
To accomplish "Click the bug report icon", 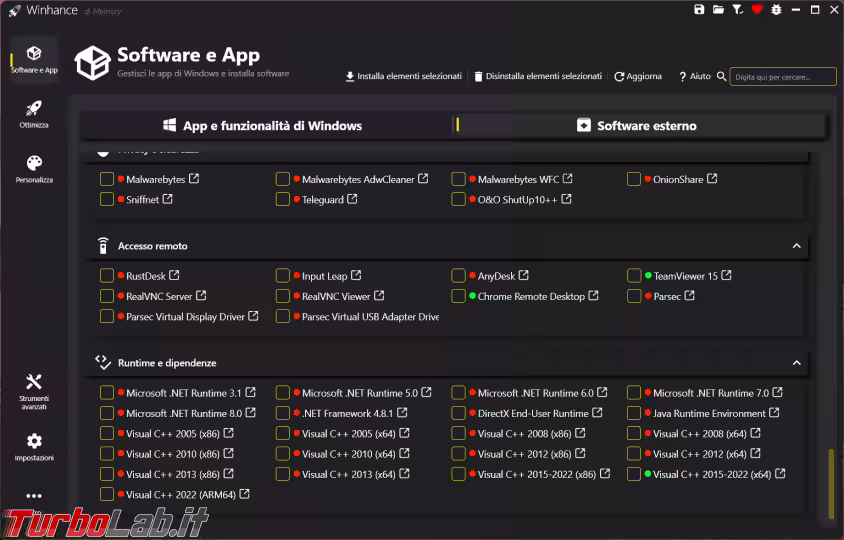I will tap(776, 10).
